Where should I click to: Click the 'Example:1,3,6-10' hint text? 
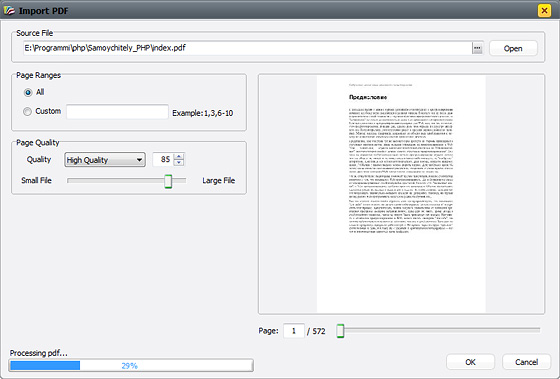click(202, 113)
